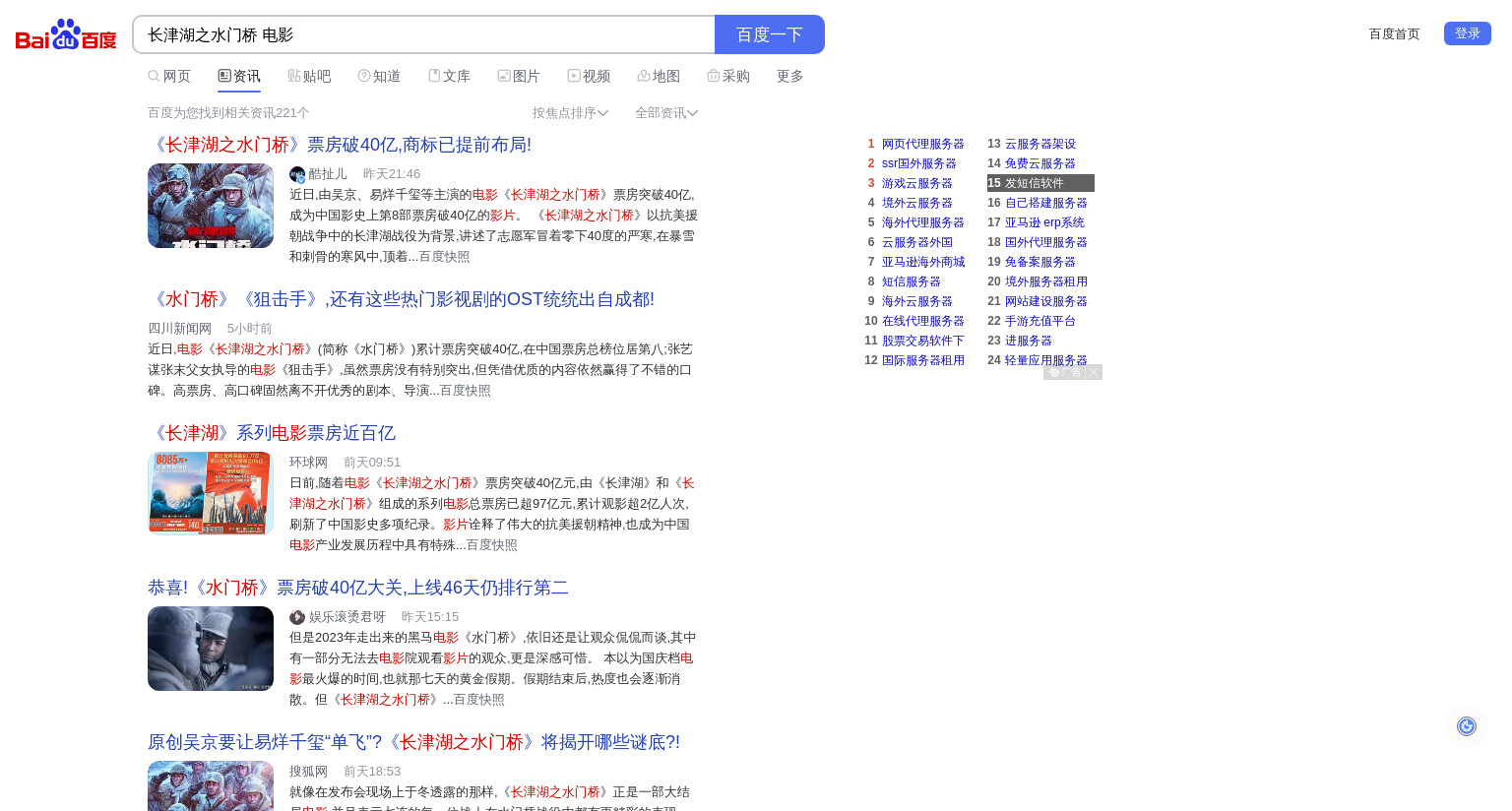The height and width of the screenshot is (811, 1512).
Task: Switch to the 图片 tab
Action: 519,76
